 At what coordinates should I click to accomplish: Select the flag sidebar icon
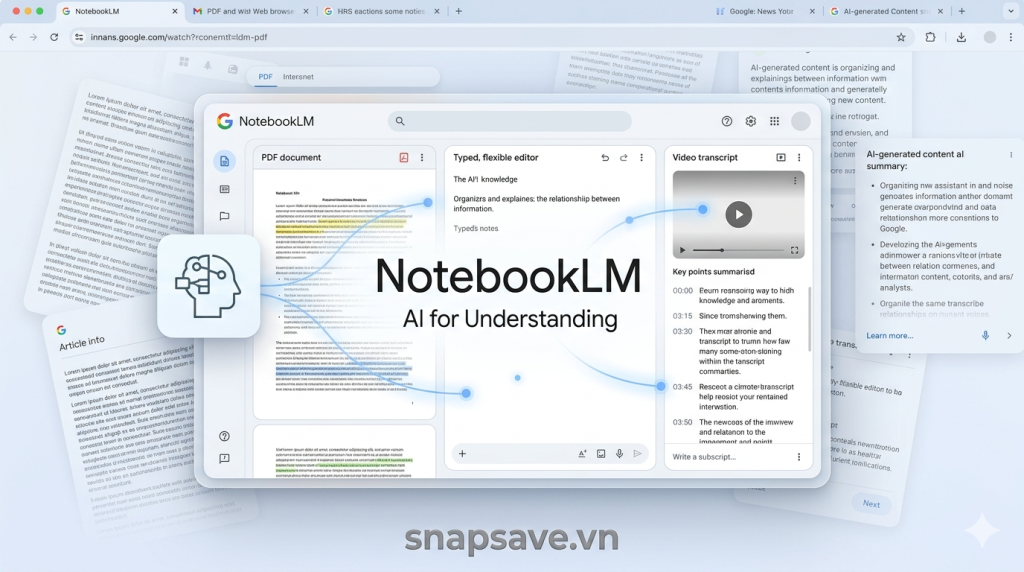point(224,216)
